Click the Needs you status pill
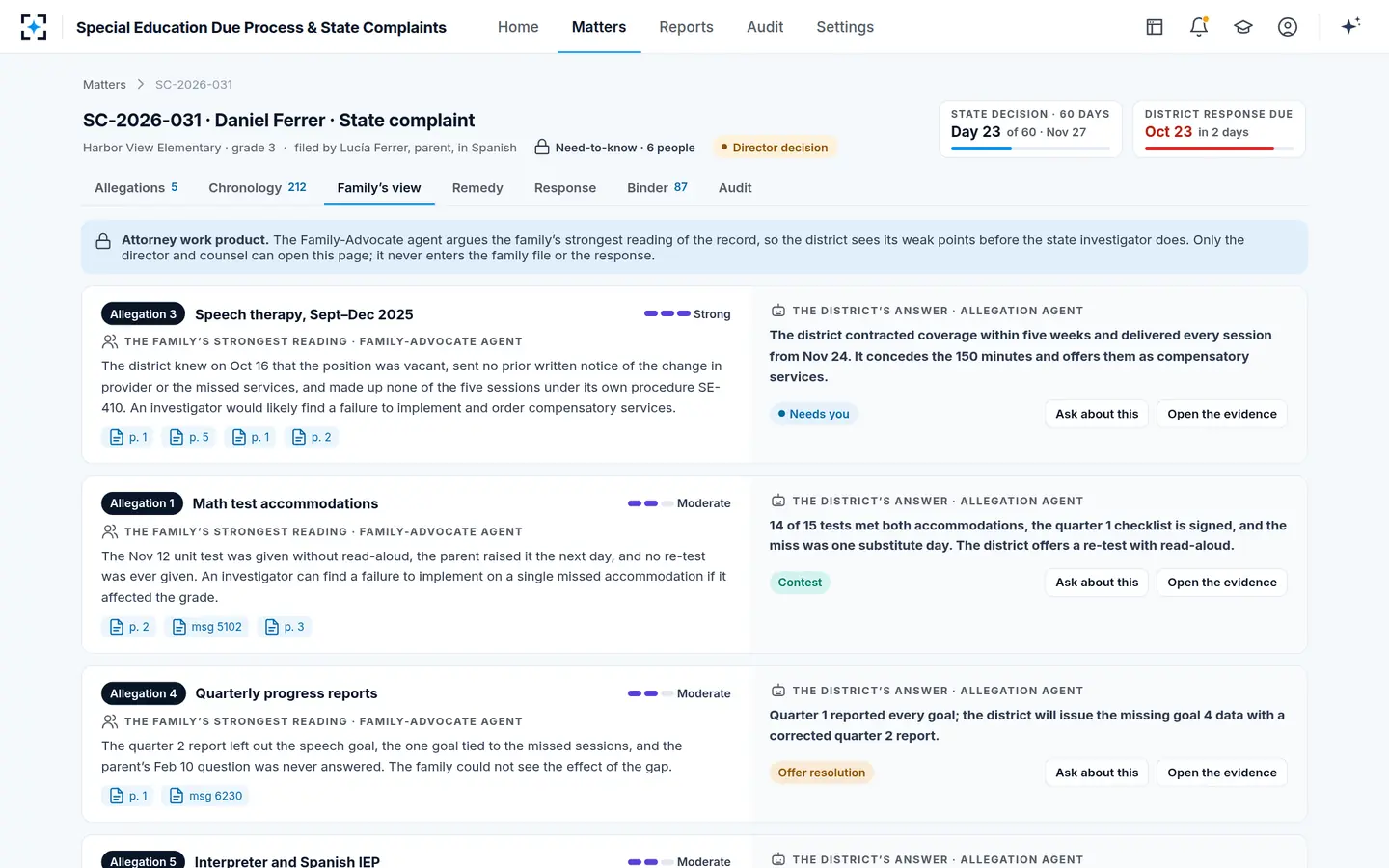The height and width of the screenshot is (868, 1389). click(x=814, y=414)
